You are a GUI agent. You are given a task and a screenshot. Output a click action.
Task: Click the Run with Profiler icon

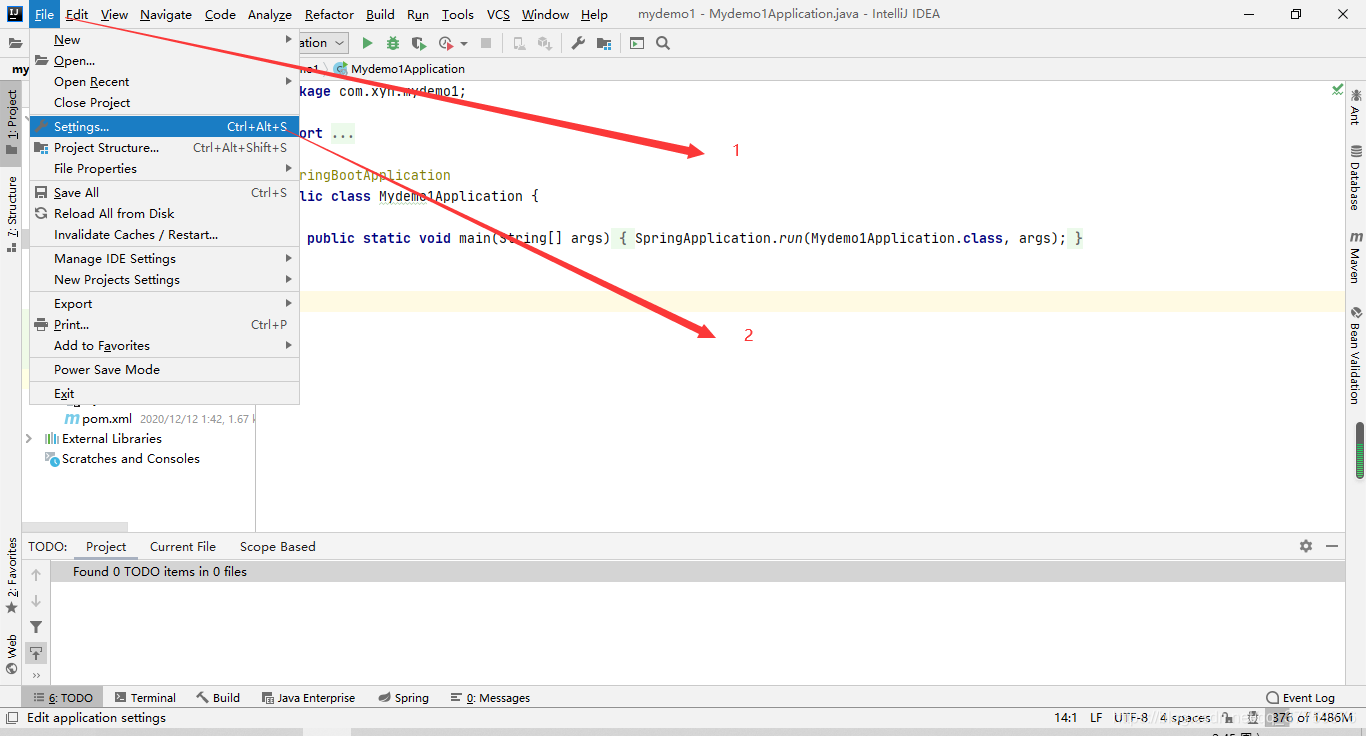point(446,43)
